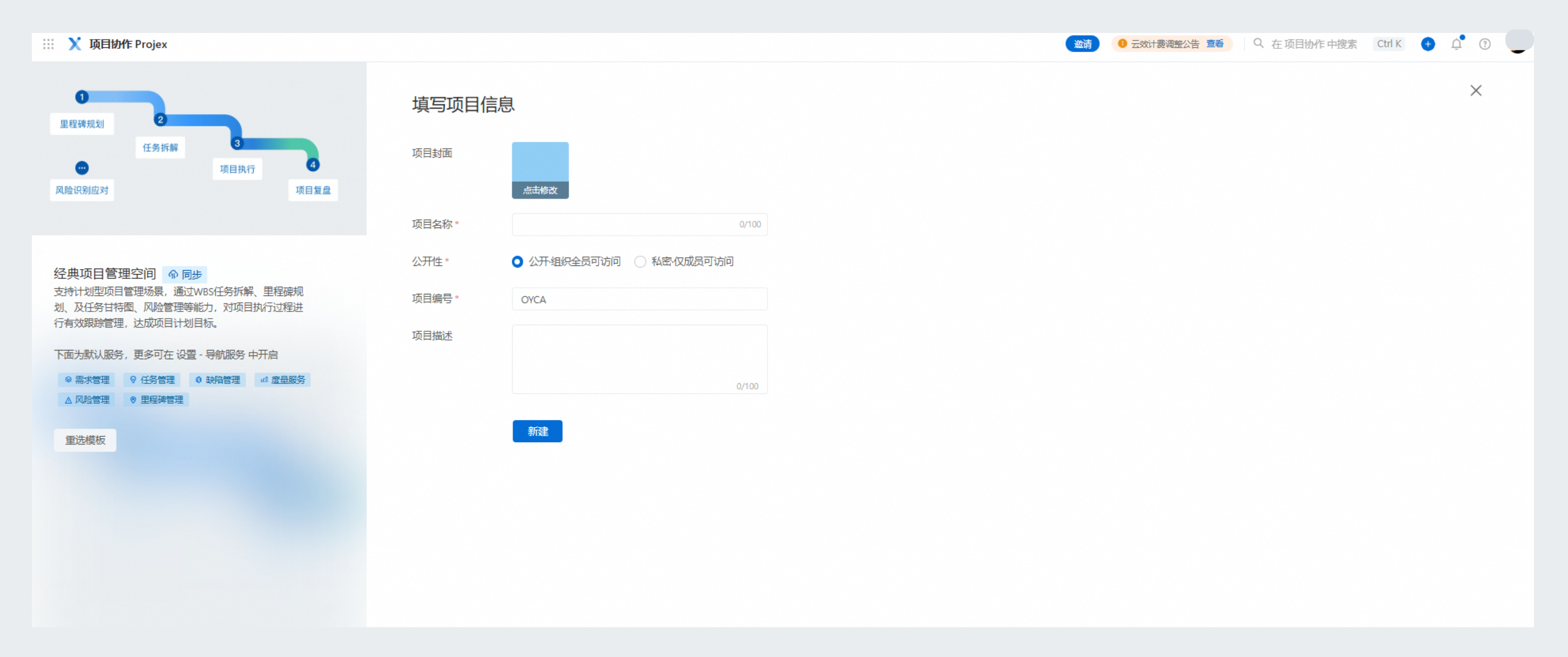Click the 里程碑管理 service tag
Viewport: 1568px width, 657px height.
pyautogui.click(x=156, y=400)
